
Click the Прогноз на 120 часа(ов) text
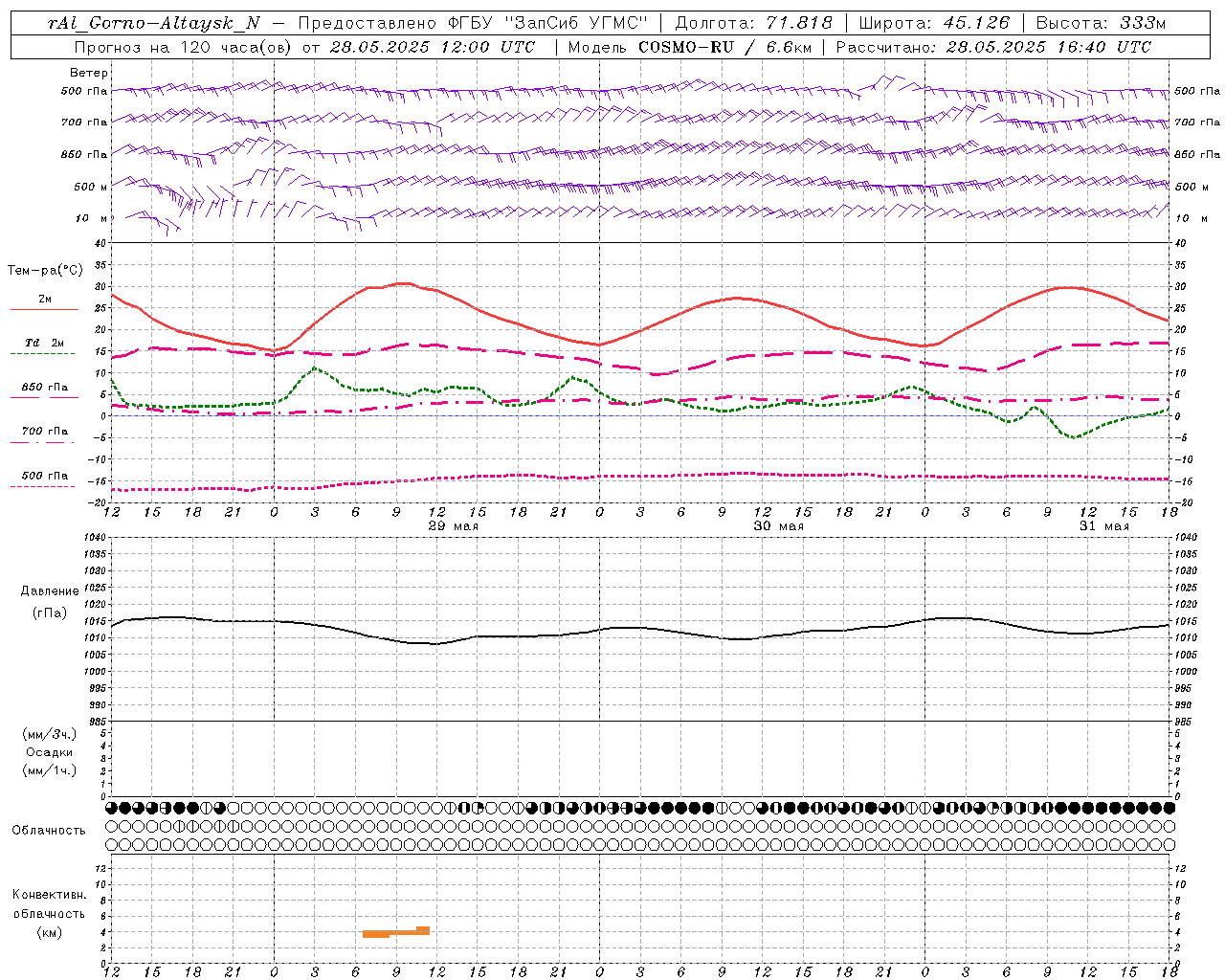tap(185, 47)
